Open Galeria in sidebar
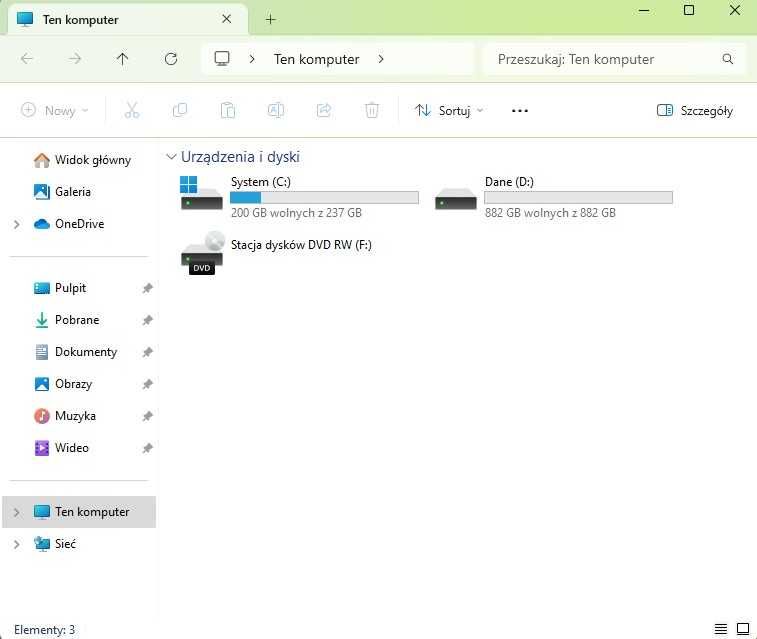This screenshot has width=757, height=639. point(62,192)
